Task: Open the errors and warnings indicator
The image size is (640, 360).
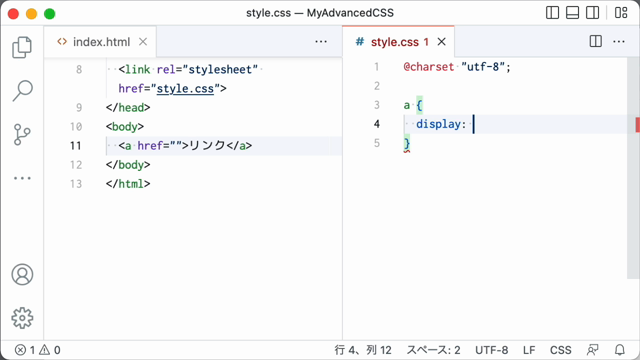Action: [x=38, y=350]
